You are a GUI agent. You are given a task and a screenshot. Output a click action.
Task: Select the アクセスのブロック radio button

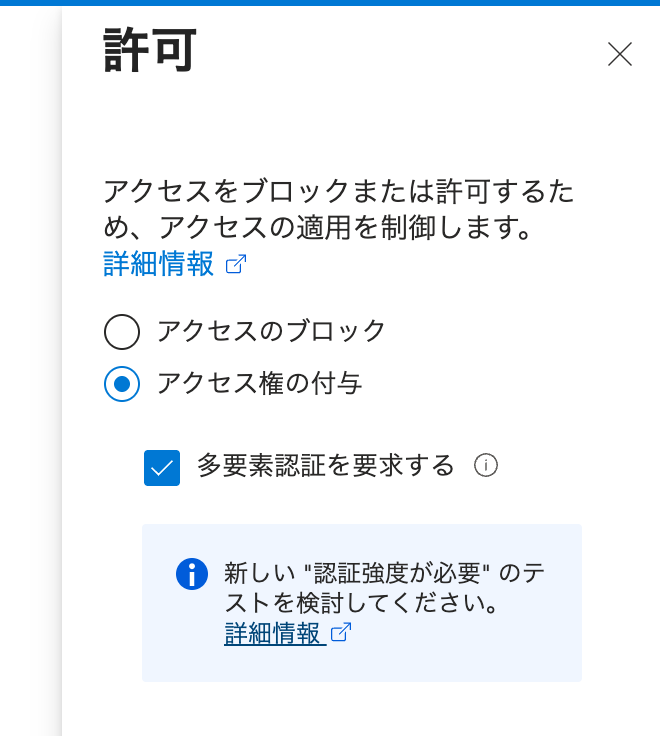pyautogui.click(x=122, y=331)
